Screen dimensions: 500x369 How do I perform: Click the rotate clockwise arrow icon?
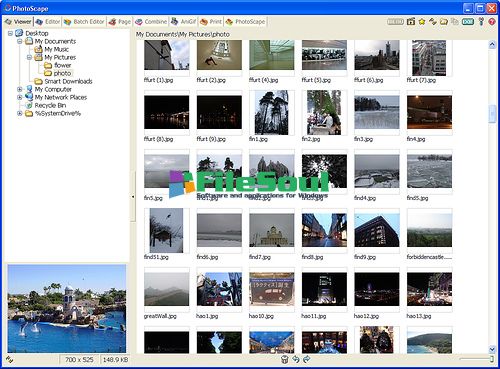pyautogui.click(x=306, y=359)
